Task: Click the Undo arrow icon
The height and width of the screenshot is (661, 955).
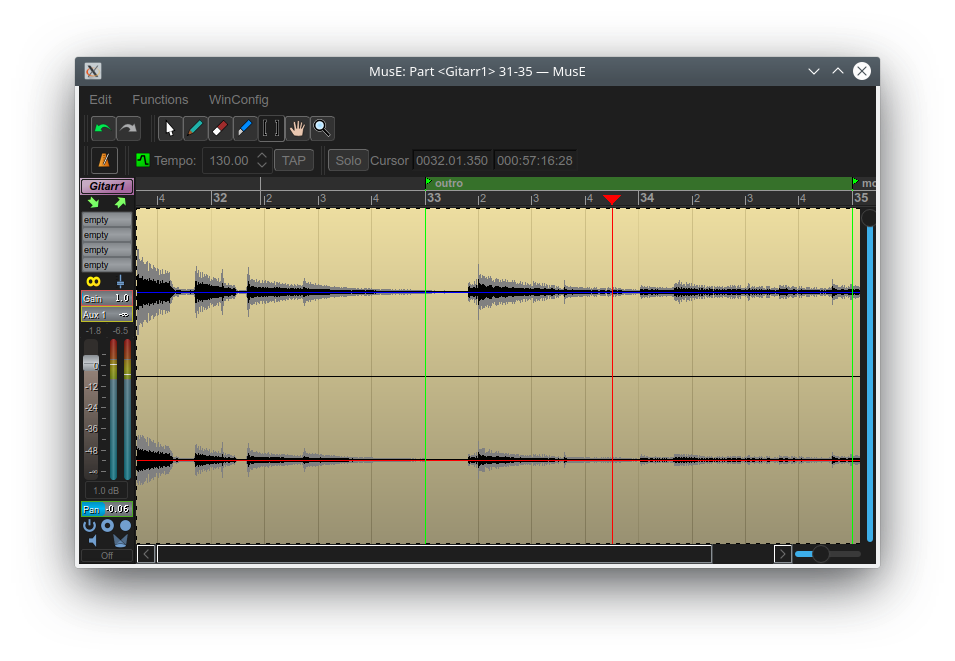Action: tap(102, 128)
